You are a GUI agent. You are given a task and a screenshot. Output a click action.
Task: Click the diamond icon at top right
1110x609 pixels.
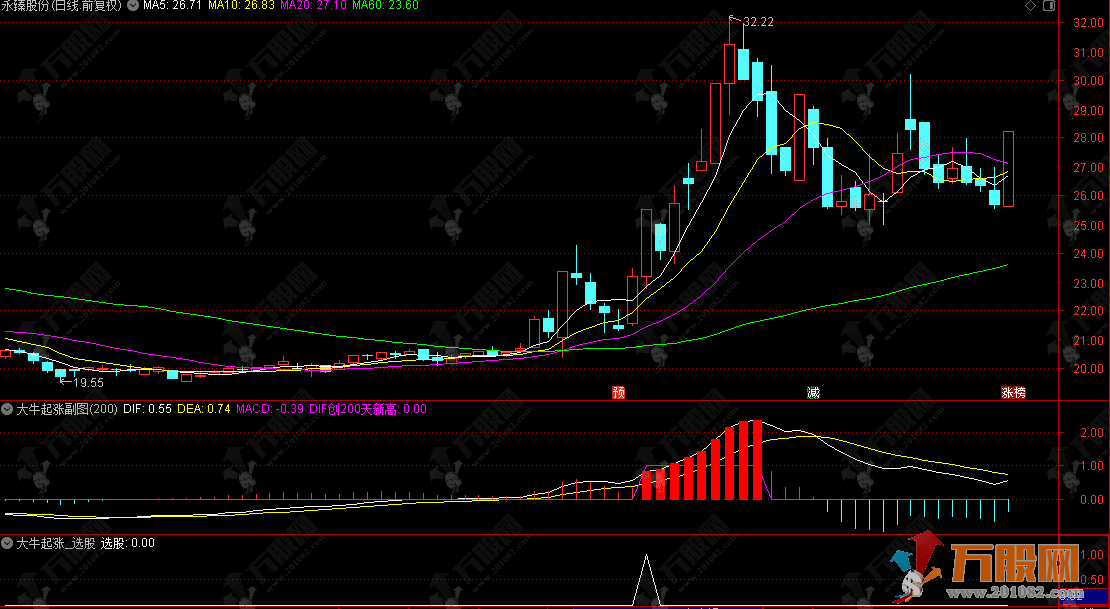click(1030, 6)
